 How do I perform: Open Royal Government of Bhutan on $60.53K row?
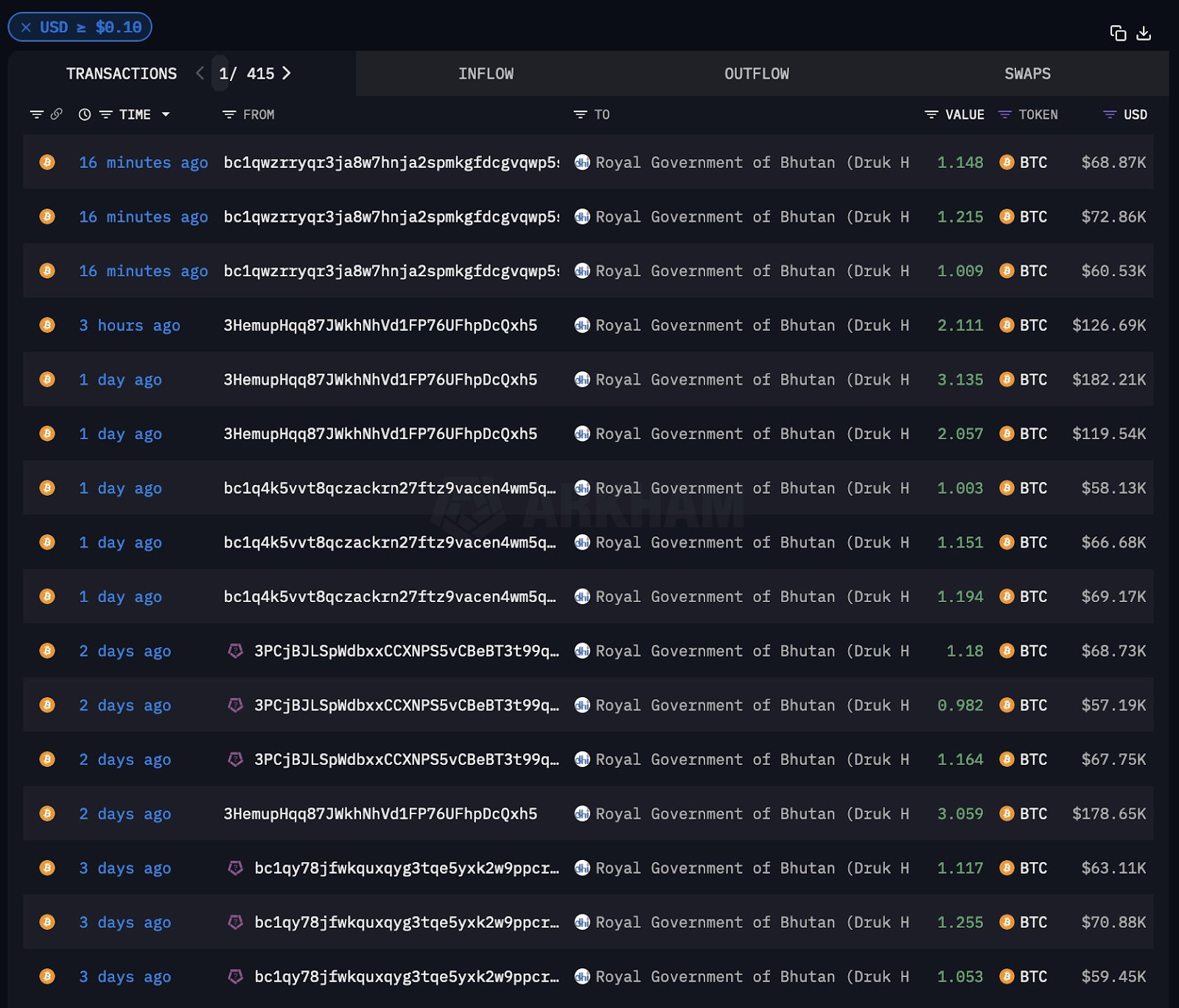(x=752, y=271)
